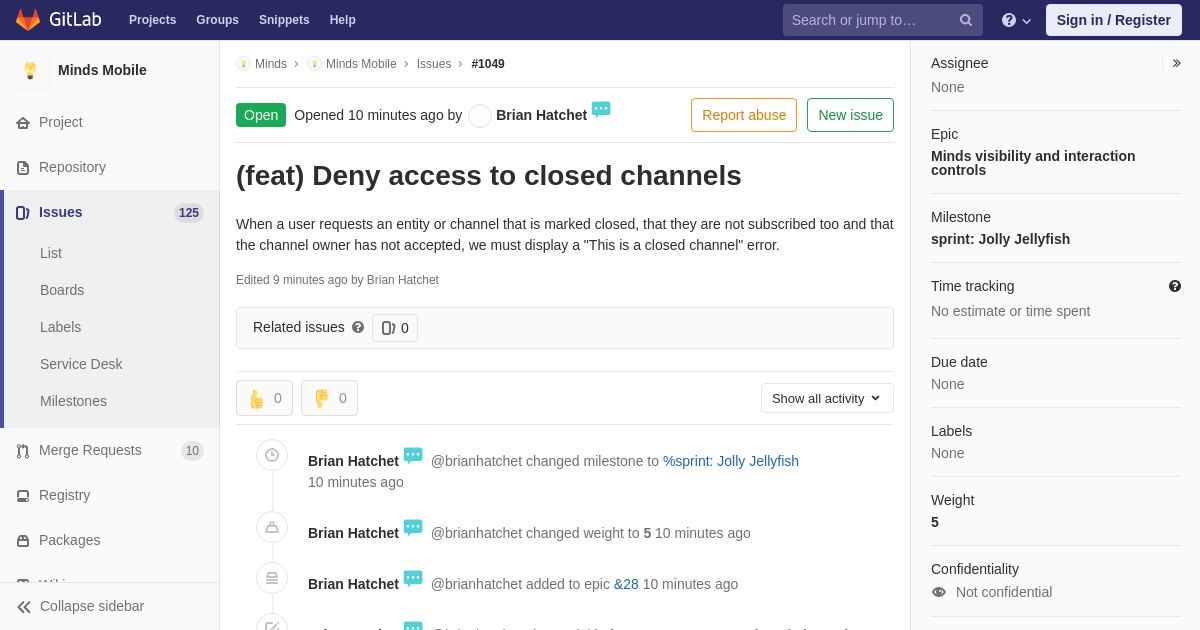Click the #1049 breadcrumb link
This screenshot has height=630, width=1200.
[488, 64]
